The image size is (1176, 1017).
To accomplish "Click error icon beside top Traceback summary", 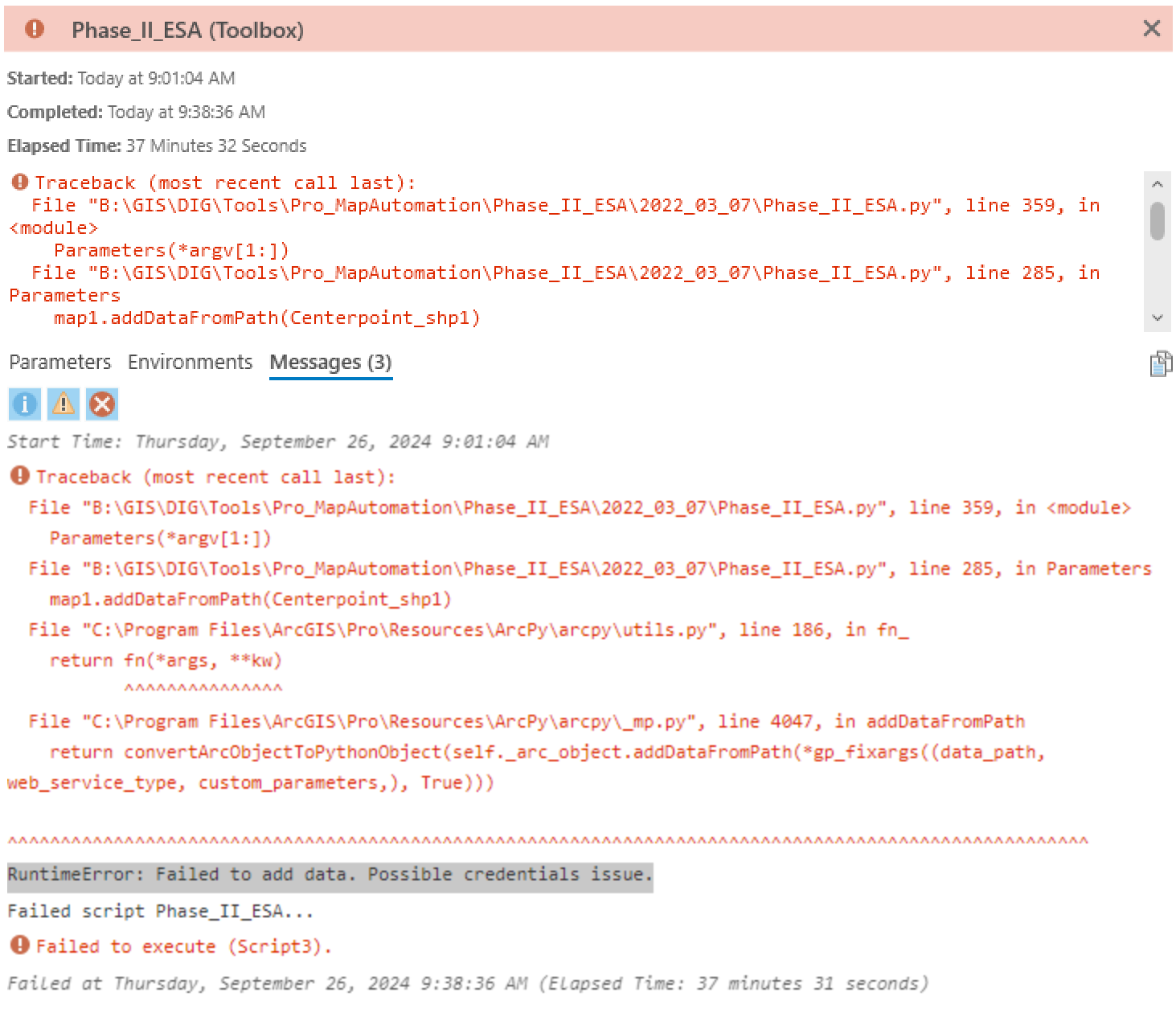I will 20,182.
